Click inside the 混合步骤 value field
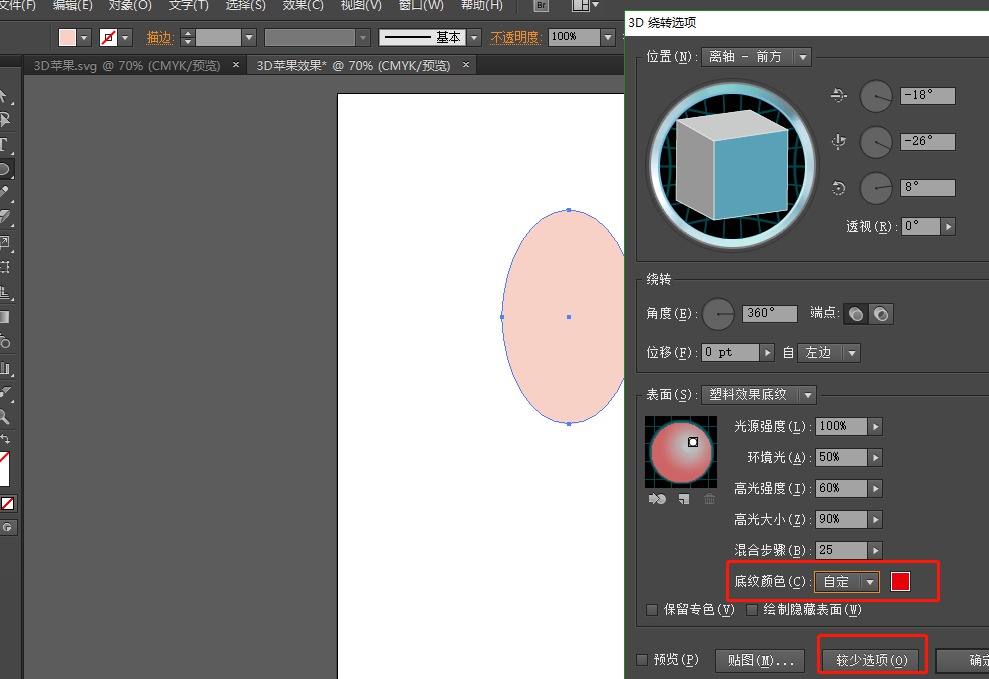 click(x=840, y=549)
